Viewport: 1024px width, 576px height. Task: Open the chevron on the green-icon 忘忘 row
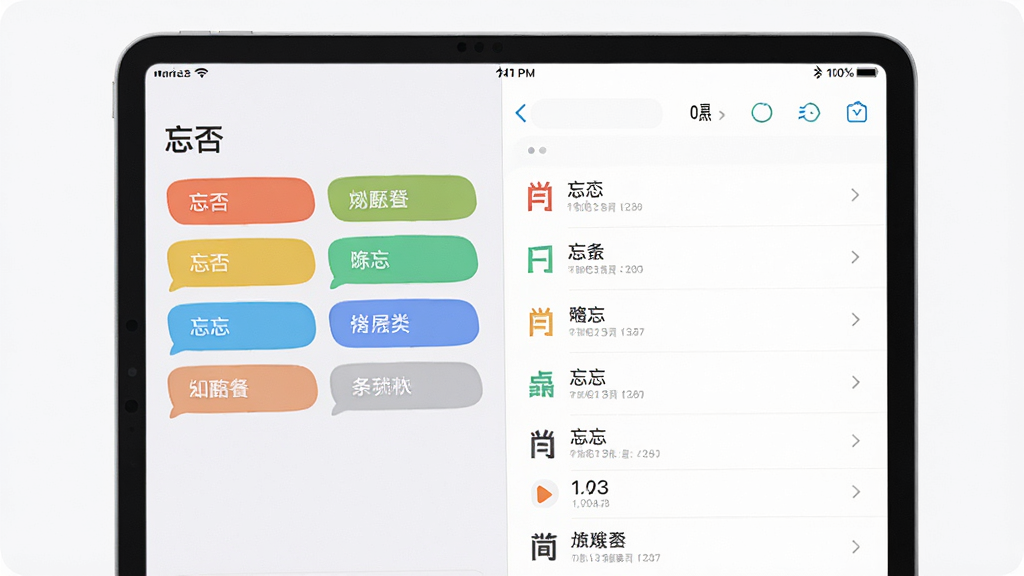(x=856, y=382)
